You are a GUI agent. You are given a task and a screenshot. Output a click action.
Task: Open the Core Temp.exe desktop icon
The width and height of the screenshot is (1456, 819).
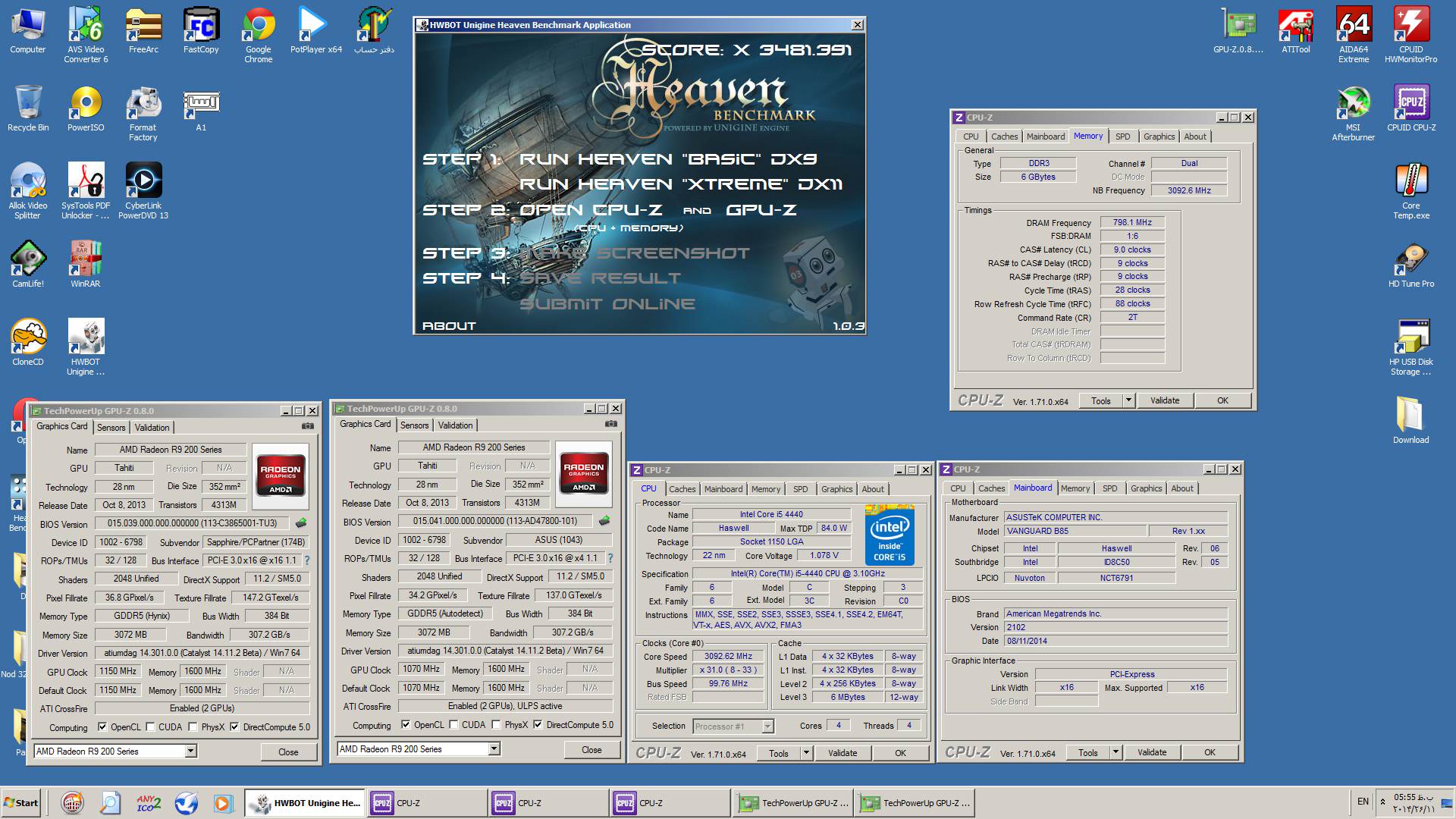tap(1411, 191)
